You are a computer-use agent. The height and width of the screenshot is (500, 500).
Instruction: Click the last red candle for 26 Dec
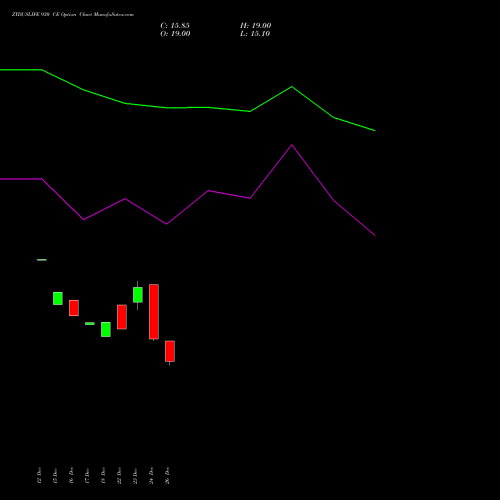click(170, 351)
